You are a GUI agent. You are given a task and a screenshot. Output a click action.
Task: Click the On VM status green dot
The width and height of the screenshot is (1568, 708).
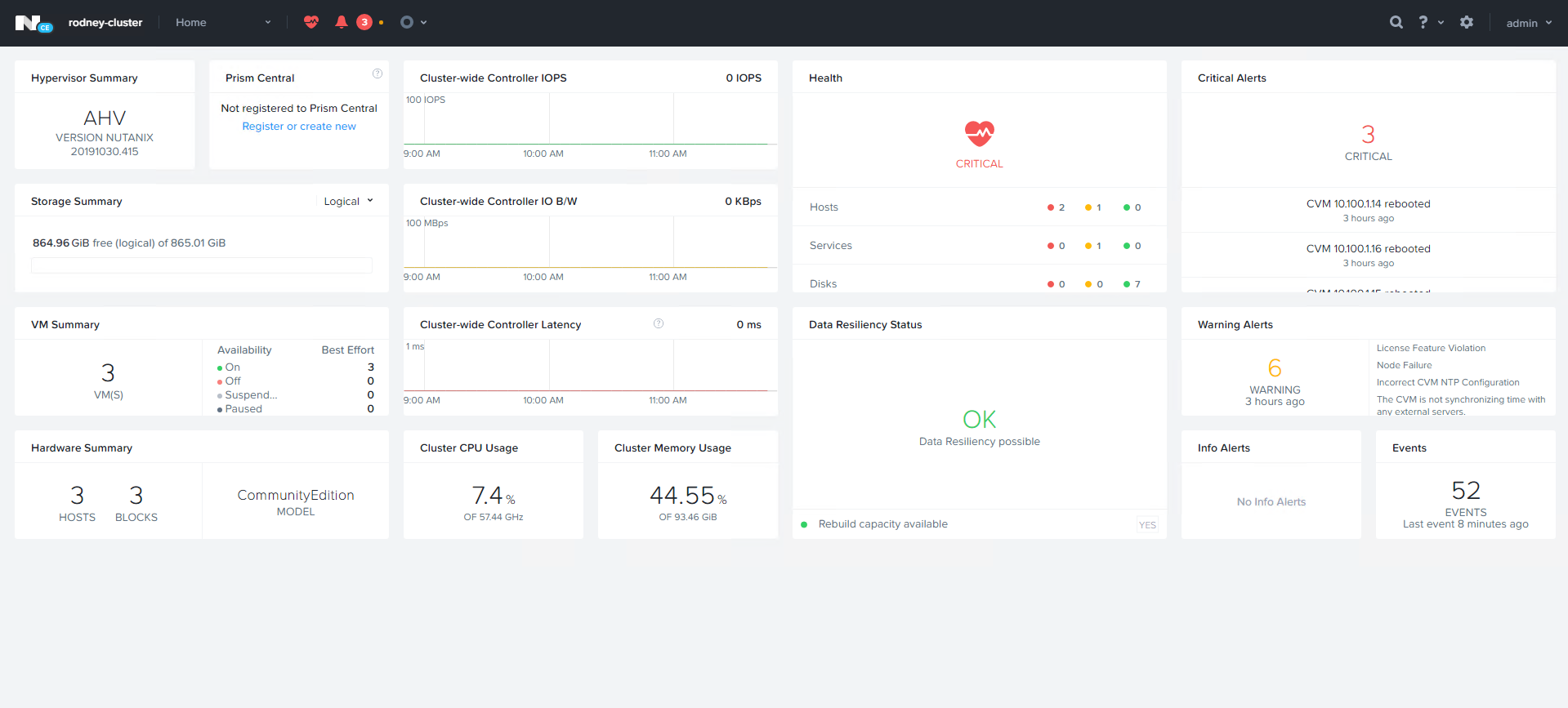(x=220, y=368)
